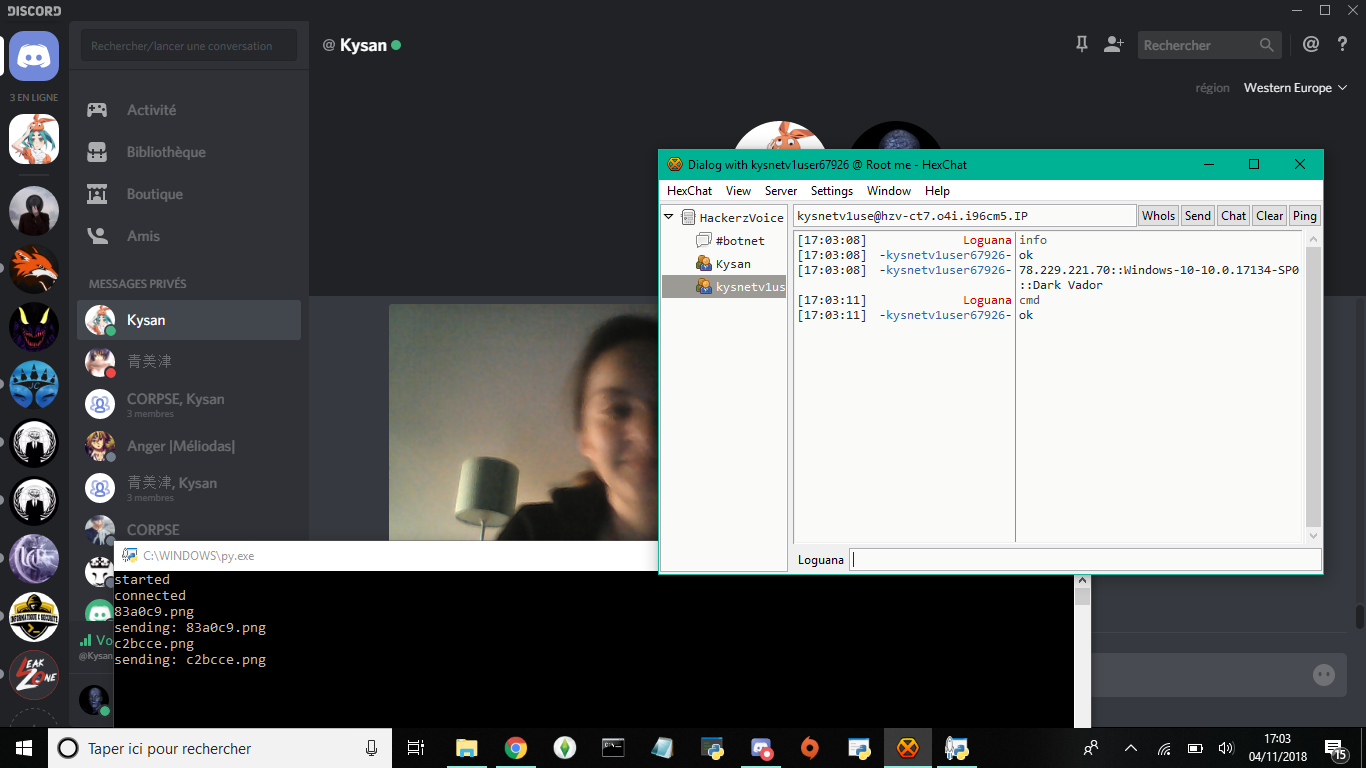Open the Window menu in HexChat
Image resolution: width=1366 pixels, height=768 pixels.
click(889, 190)
